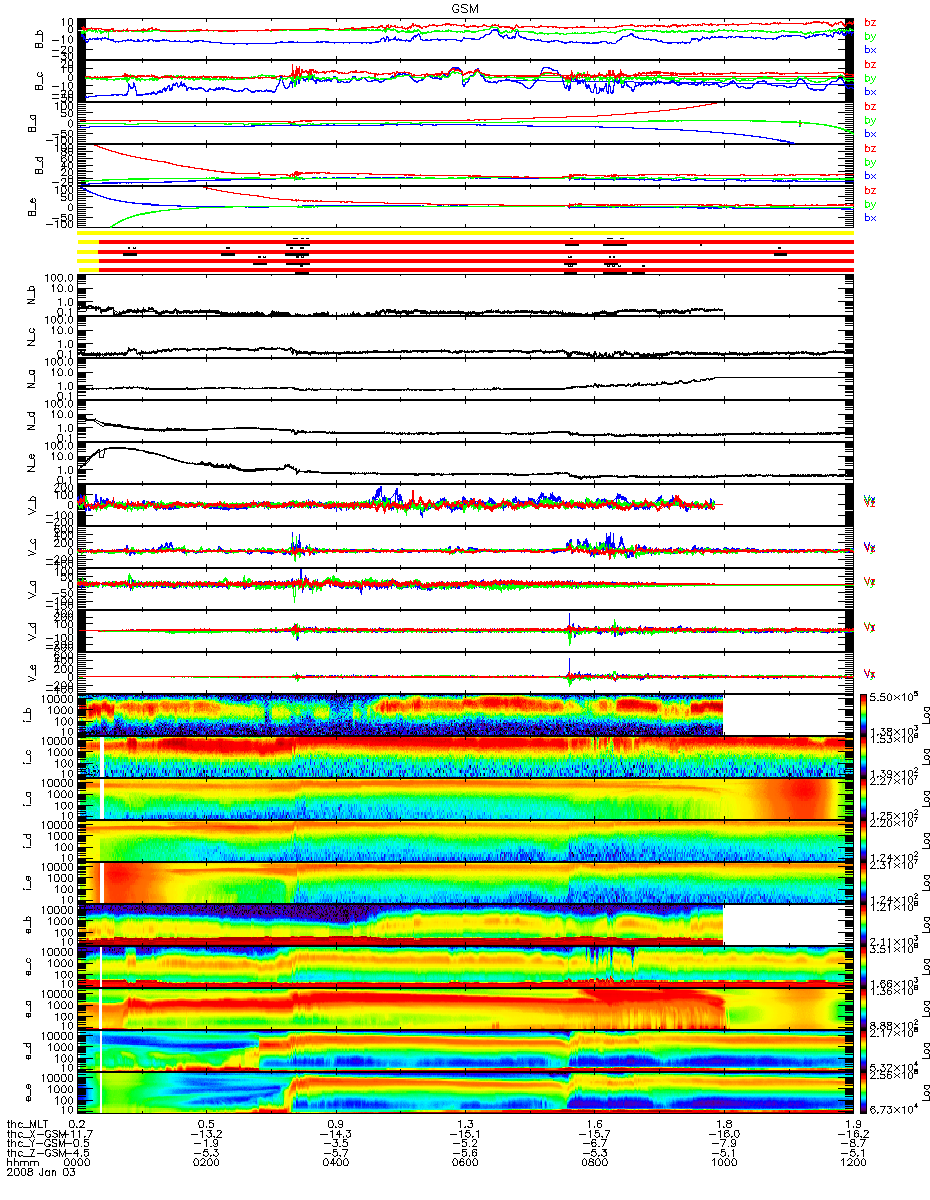Click the hhmm time axis label
This screenshot has height=1200, width=930.
(21, 1163)
